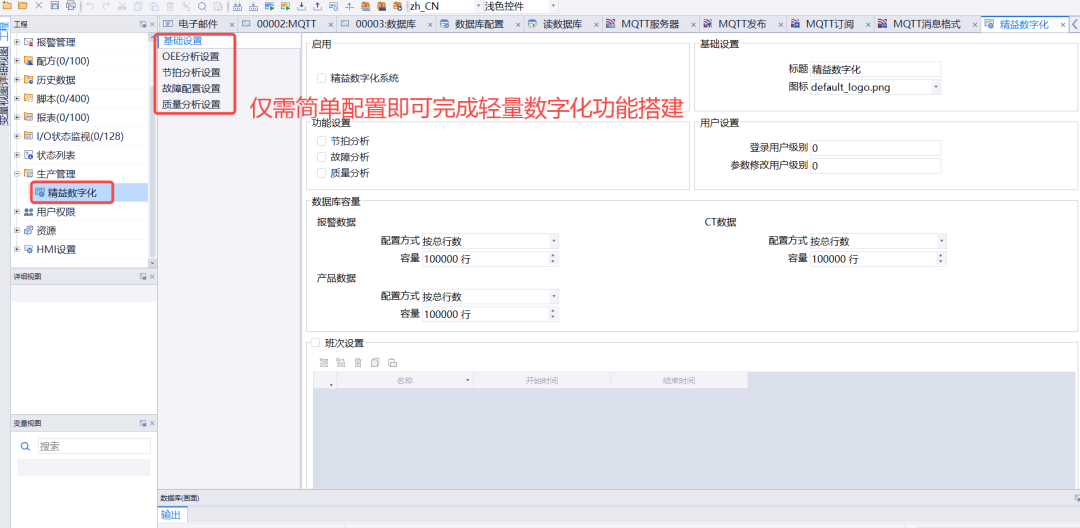1080x528 pixels.
Task: Float the 详细视图 panel using its pin icon
Action: [143, 276]
